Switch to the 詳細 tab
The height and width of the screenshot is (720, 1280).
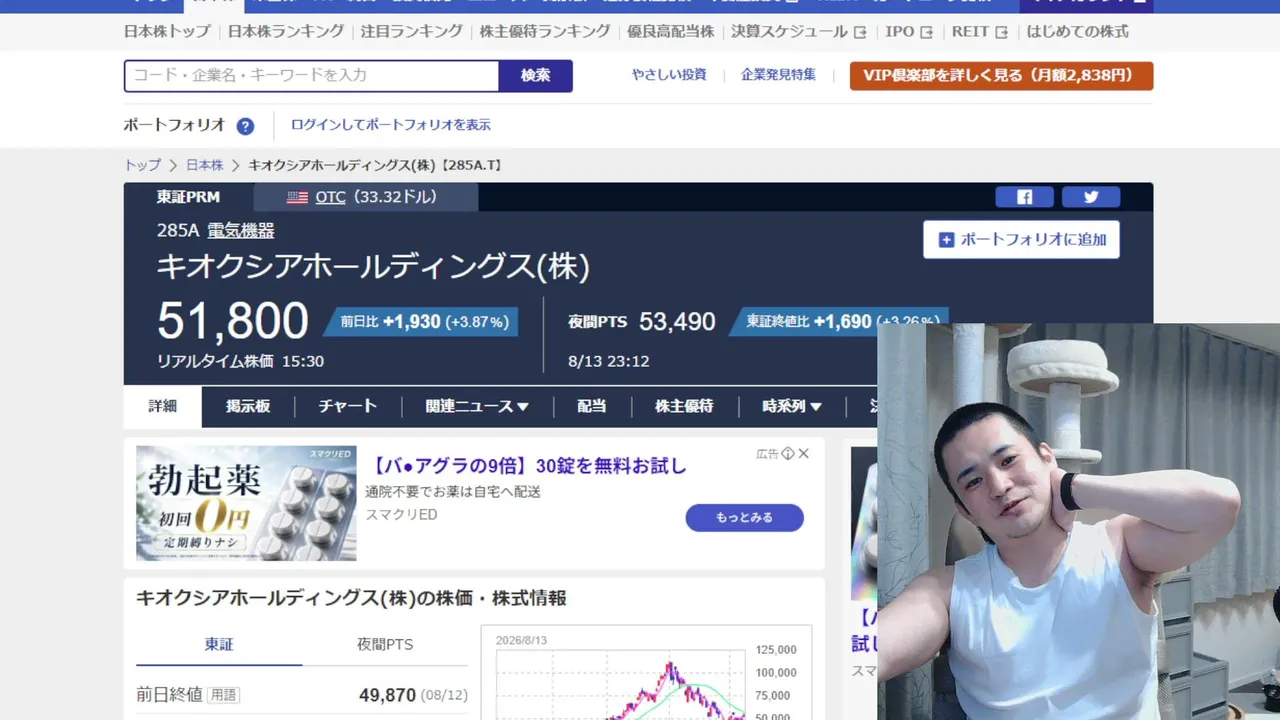pos(163,407)
